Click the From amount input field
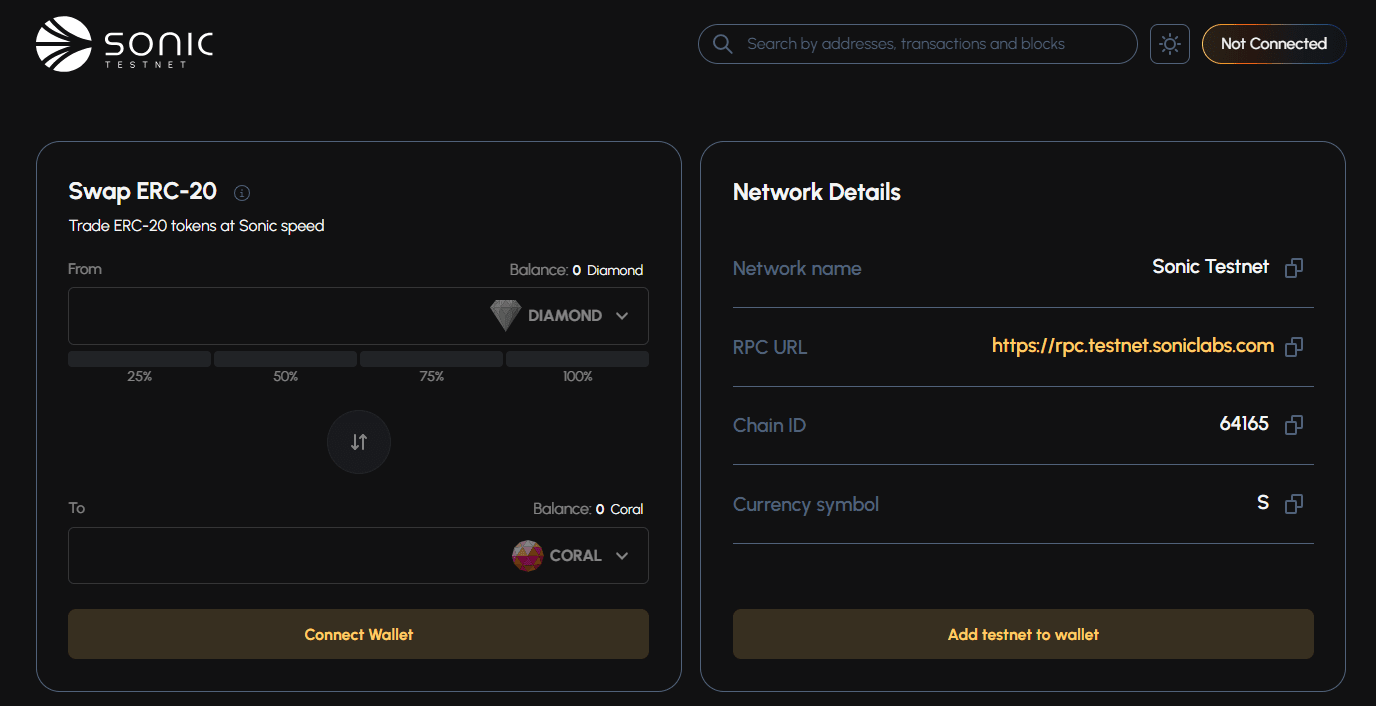Image resolution: width=1376 pixels, height=706 pixels. (270, 316)
